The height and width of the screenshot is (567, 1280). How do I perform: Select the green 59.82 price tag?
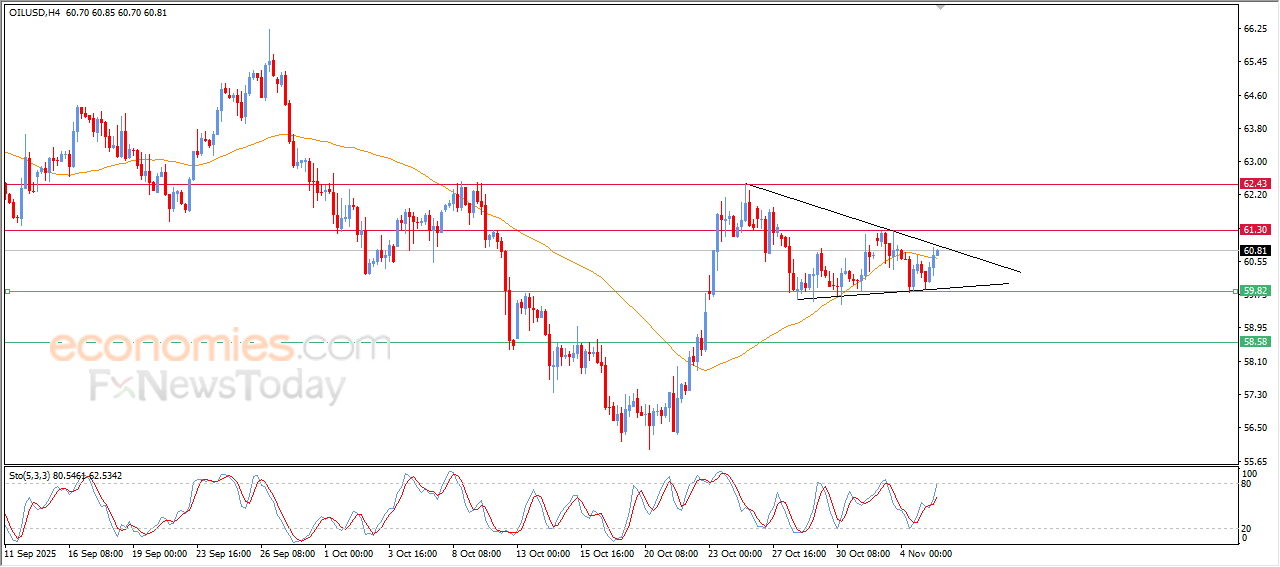(x=1255, y=291)
